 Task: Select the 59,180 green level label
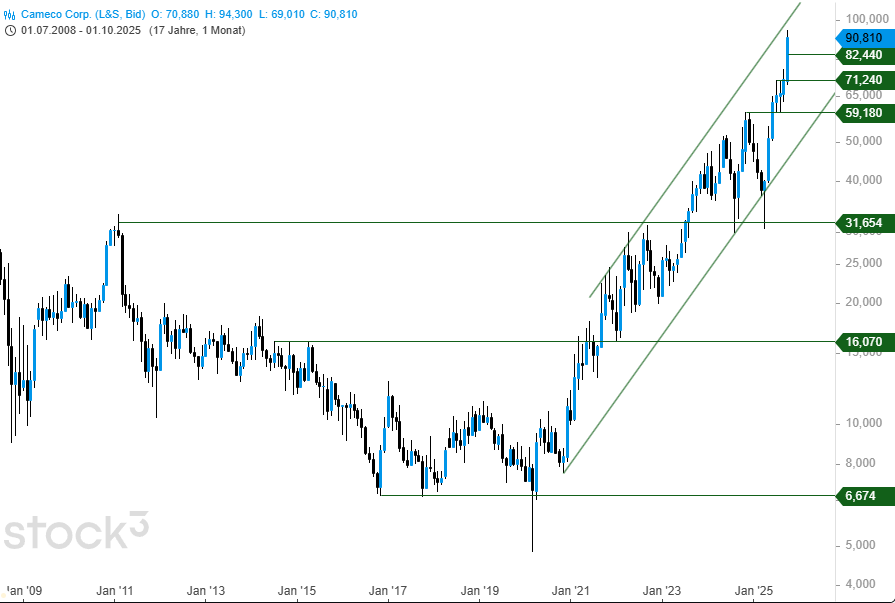(x=865, y=113)
